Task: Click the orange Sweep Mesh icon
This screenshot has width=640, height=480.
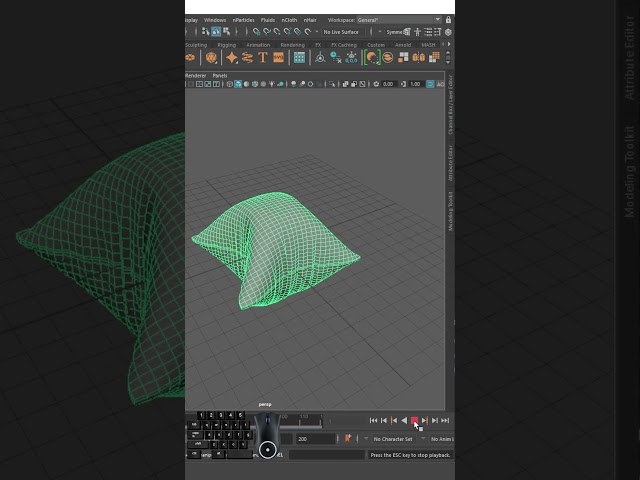Action: click(247, 58)
